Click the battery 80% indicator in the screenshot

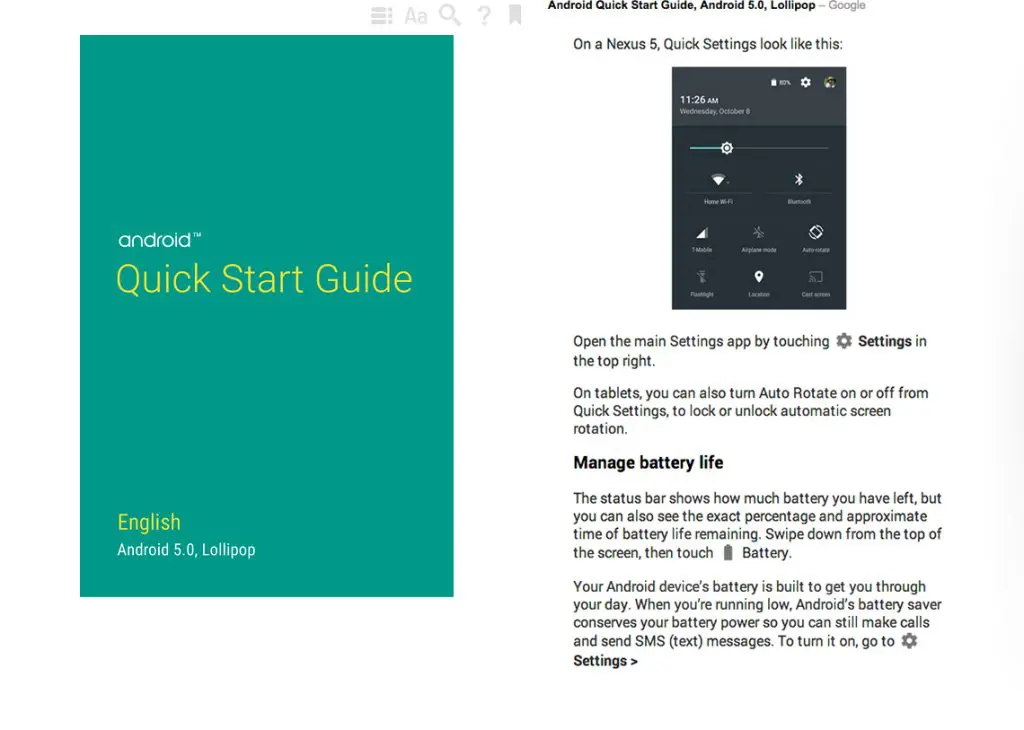[780, 82]
